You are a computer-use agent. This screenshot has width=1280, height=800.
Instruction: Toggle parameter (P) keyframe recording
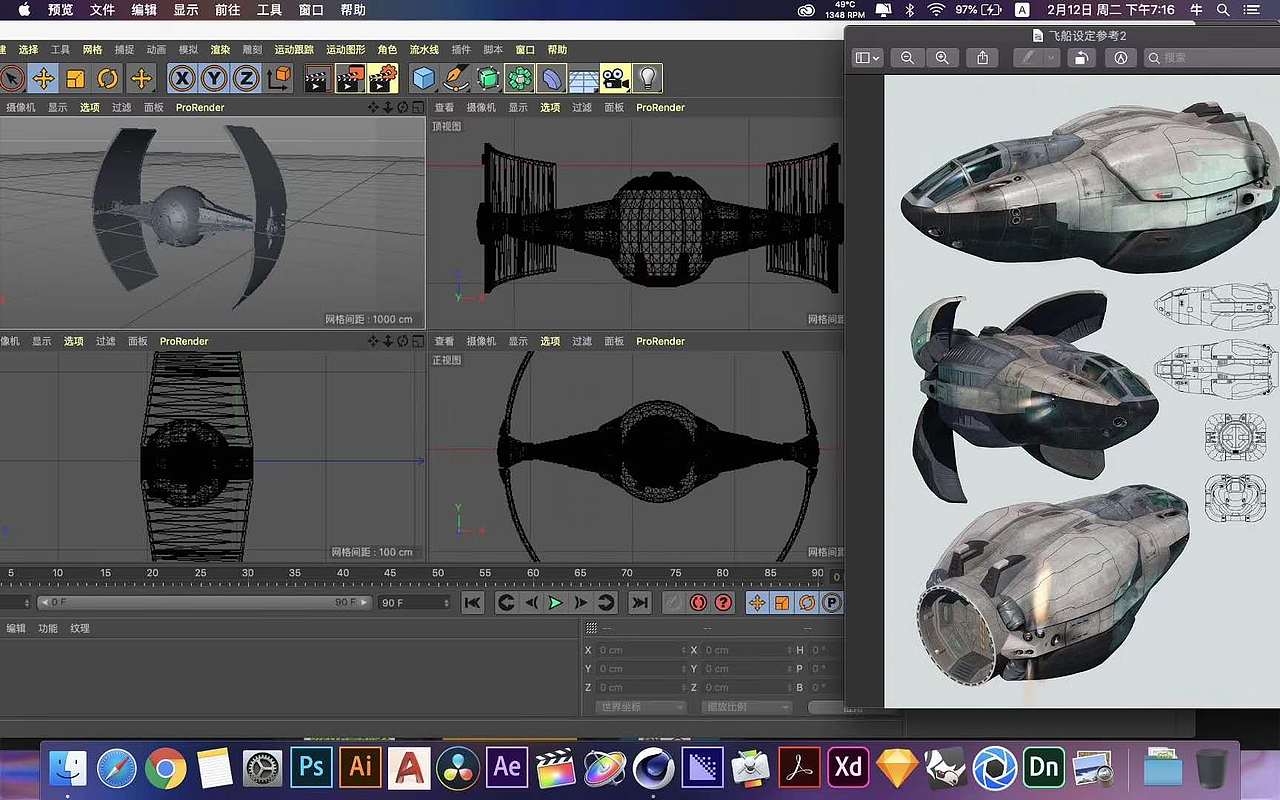831,602
